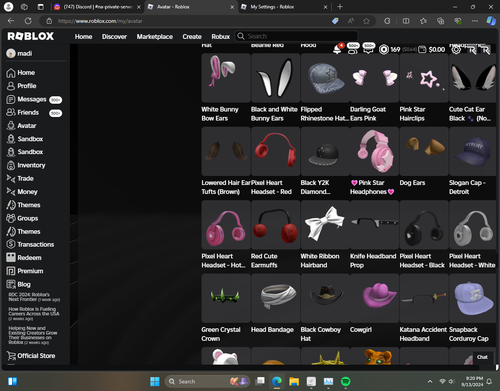The image size is (500, 391).
Task: Open the Money sidebar icon
Action: coord(11,192)
